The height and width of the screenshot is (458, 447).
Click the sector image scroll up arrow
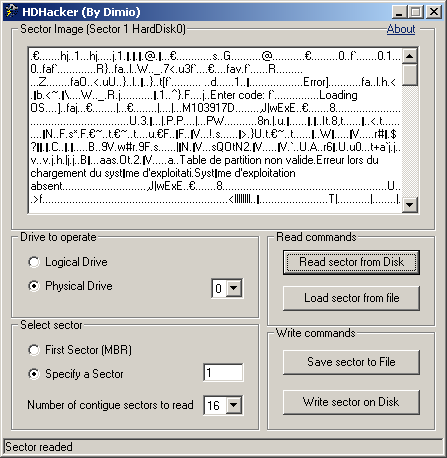tap(410, 56)
